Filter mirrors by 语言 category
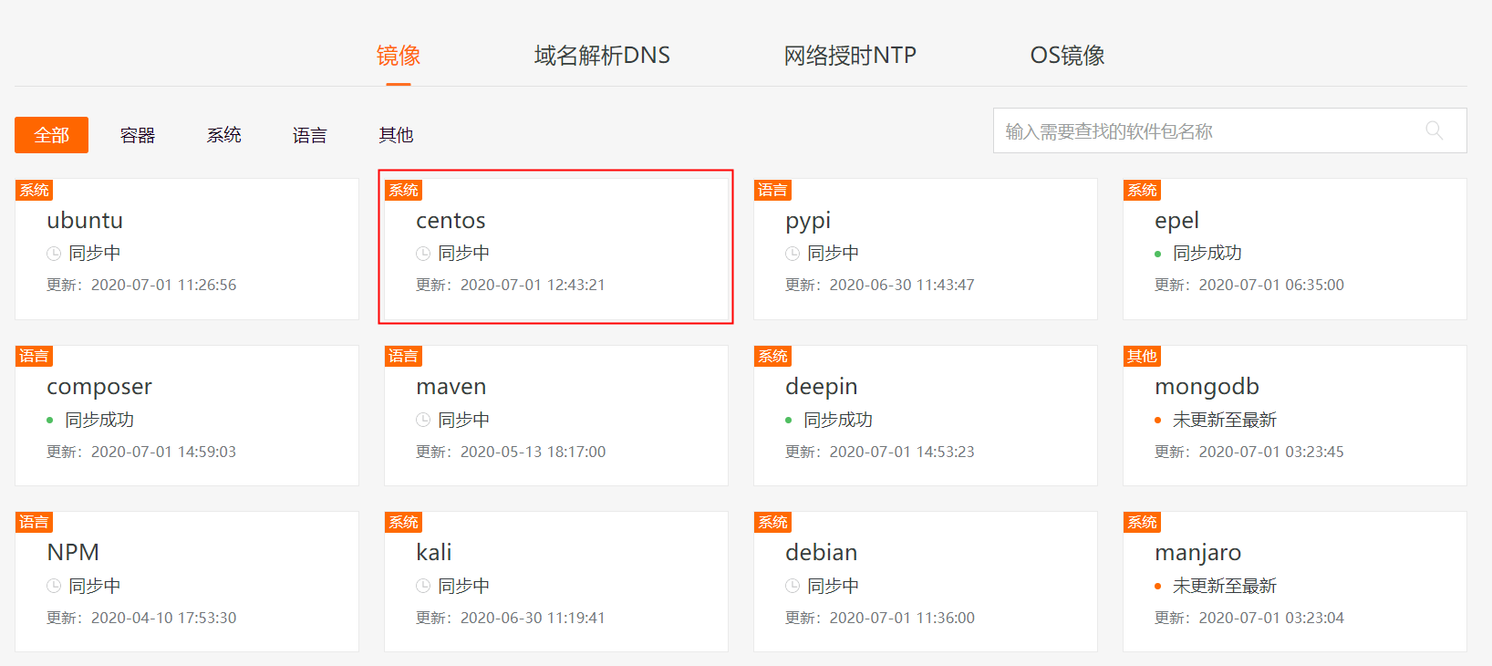 310,135
